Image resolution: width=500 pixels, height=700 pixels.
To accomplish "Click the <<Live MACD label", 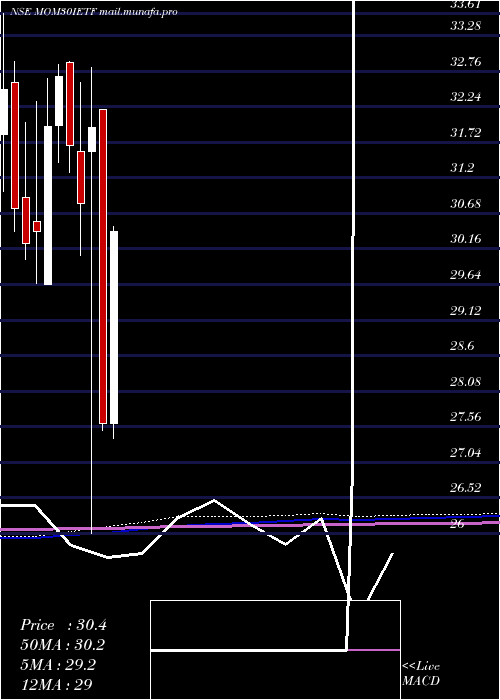I will [x=421, y=673].
